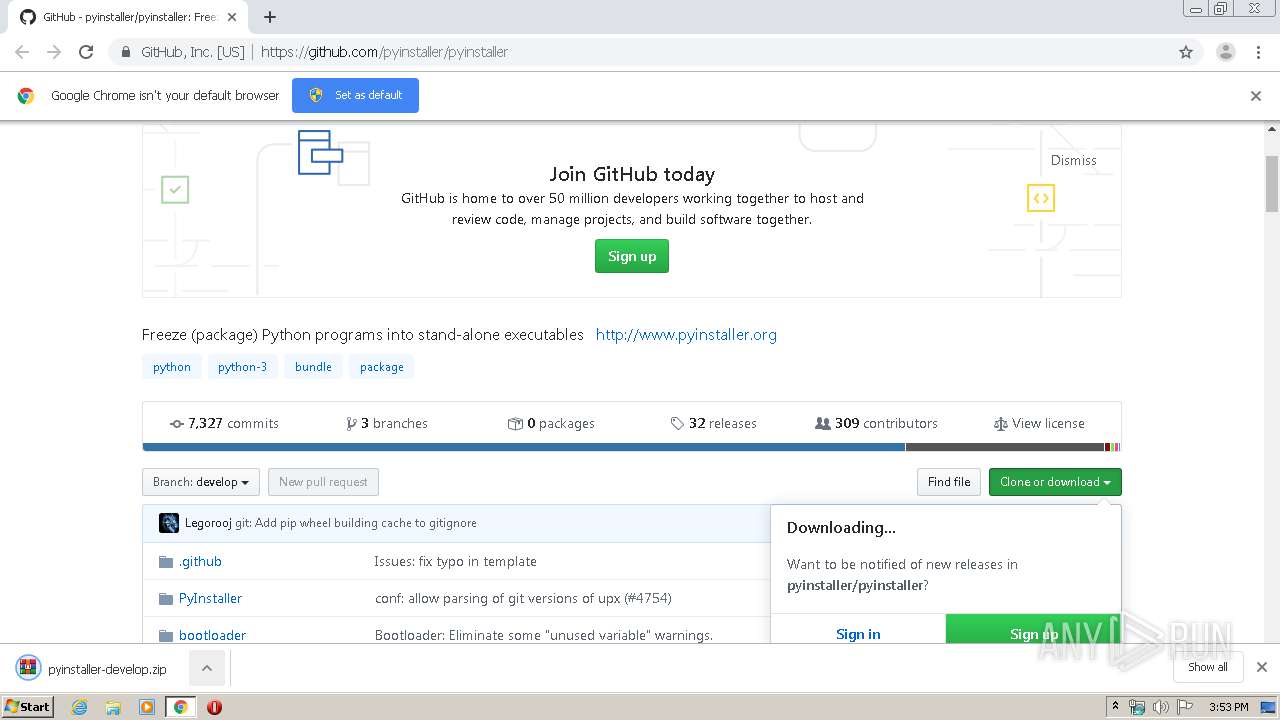Select the python topic tag

[x=172, y=367]
